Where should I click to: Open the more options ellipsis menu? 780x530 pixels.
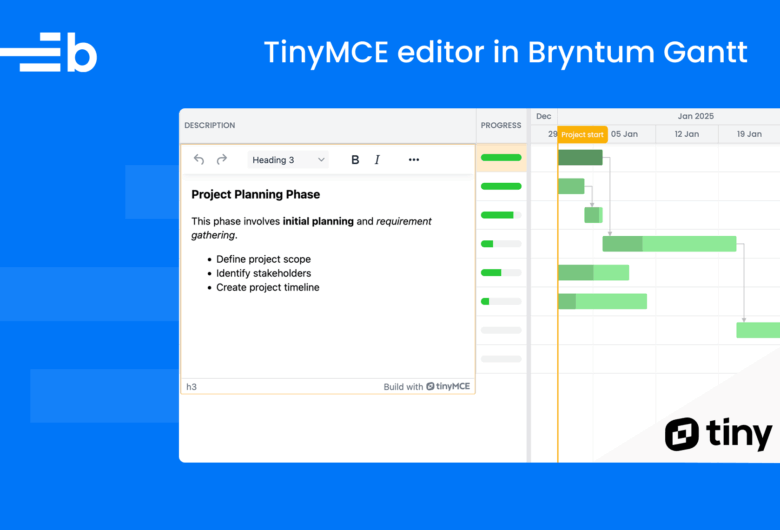tap(414, 160)
